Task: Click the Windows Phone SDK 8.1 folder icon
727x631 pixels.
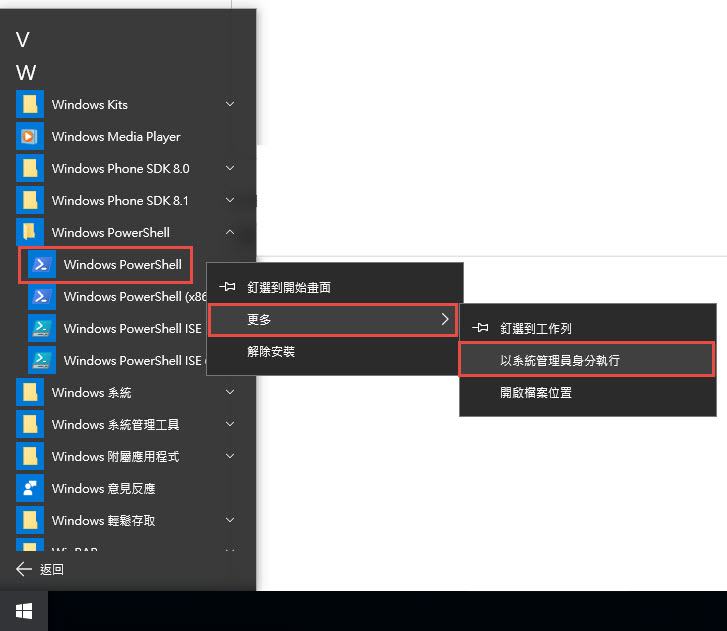Action: (30, 200)
